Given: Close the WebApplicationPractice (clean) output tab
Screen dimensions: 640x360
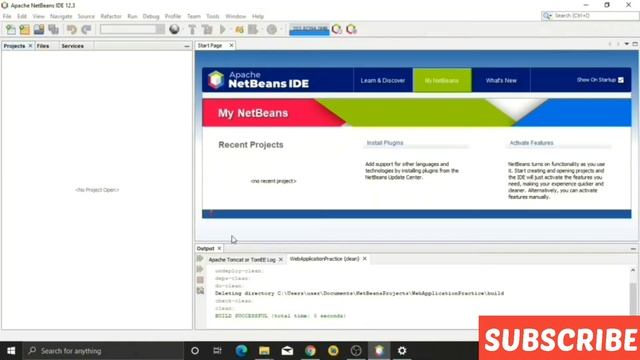Looking at the screenshot, I should 364,259.
